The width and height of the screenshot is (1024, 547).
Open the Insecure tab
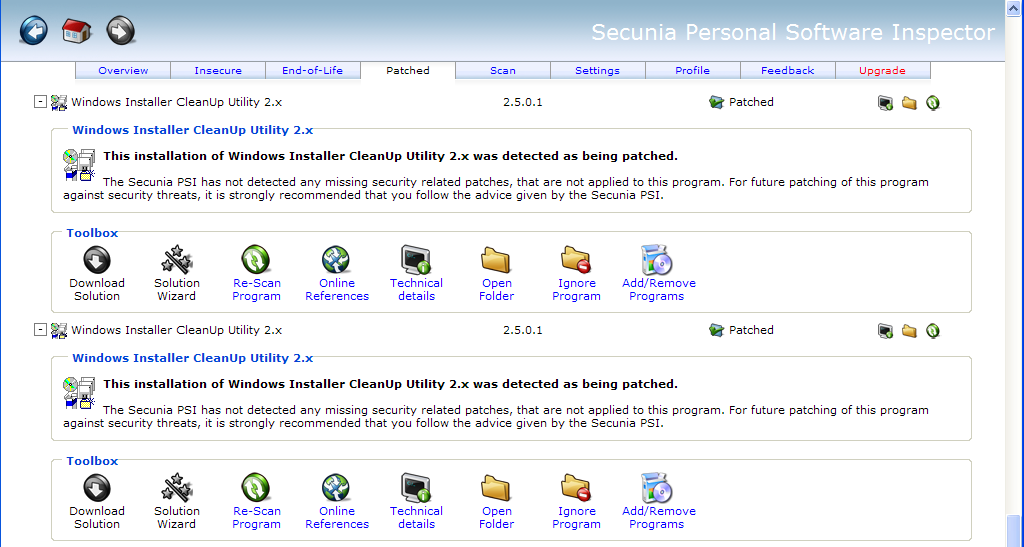[x=218, y=70]
